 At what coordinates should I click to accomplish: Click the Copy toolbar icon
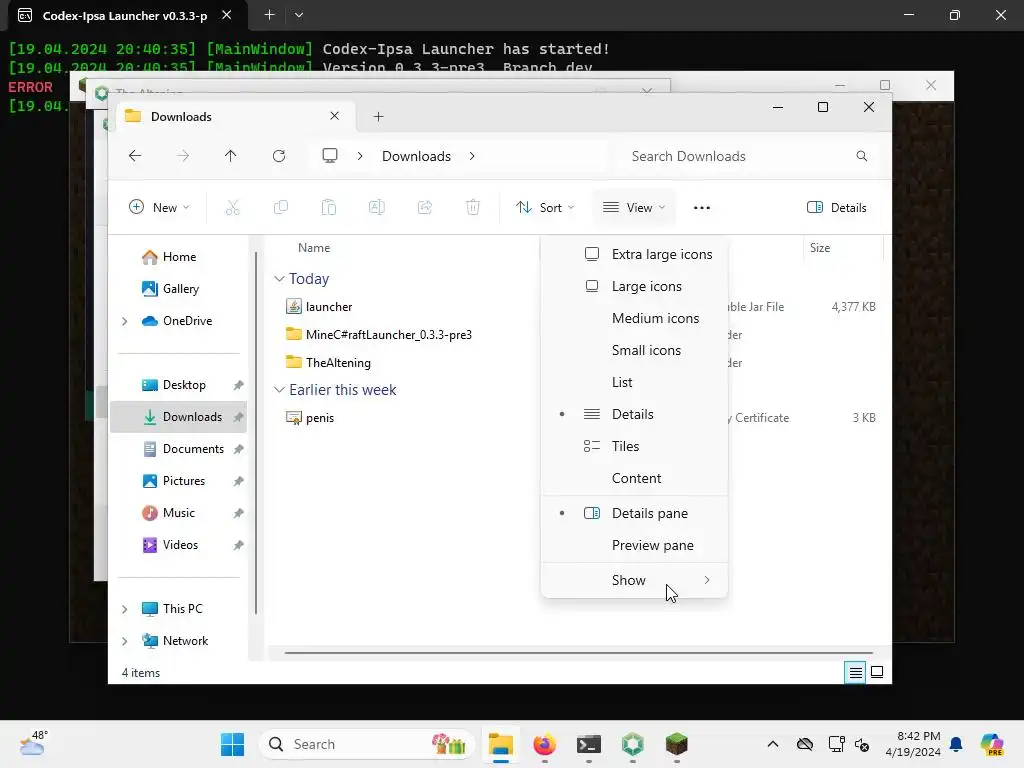[281, 208]
